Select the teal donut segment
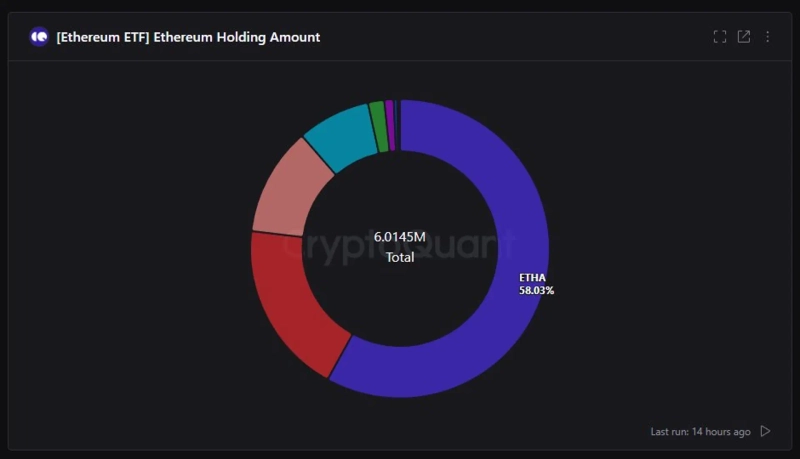 339,139
